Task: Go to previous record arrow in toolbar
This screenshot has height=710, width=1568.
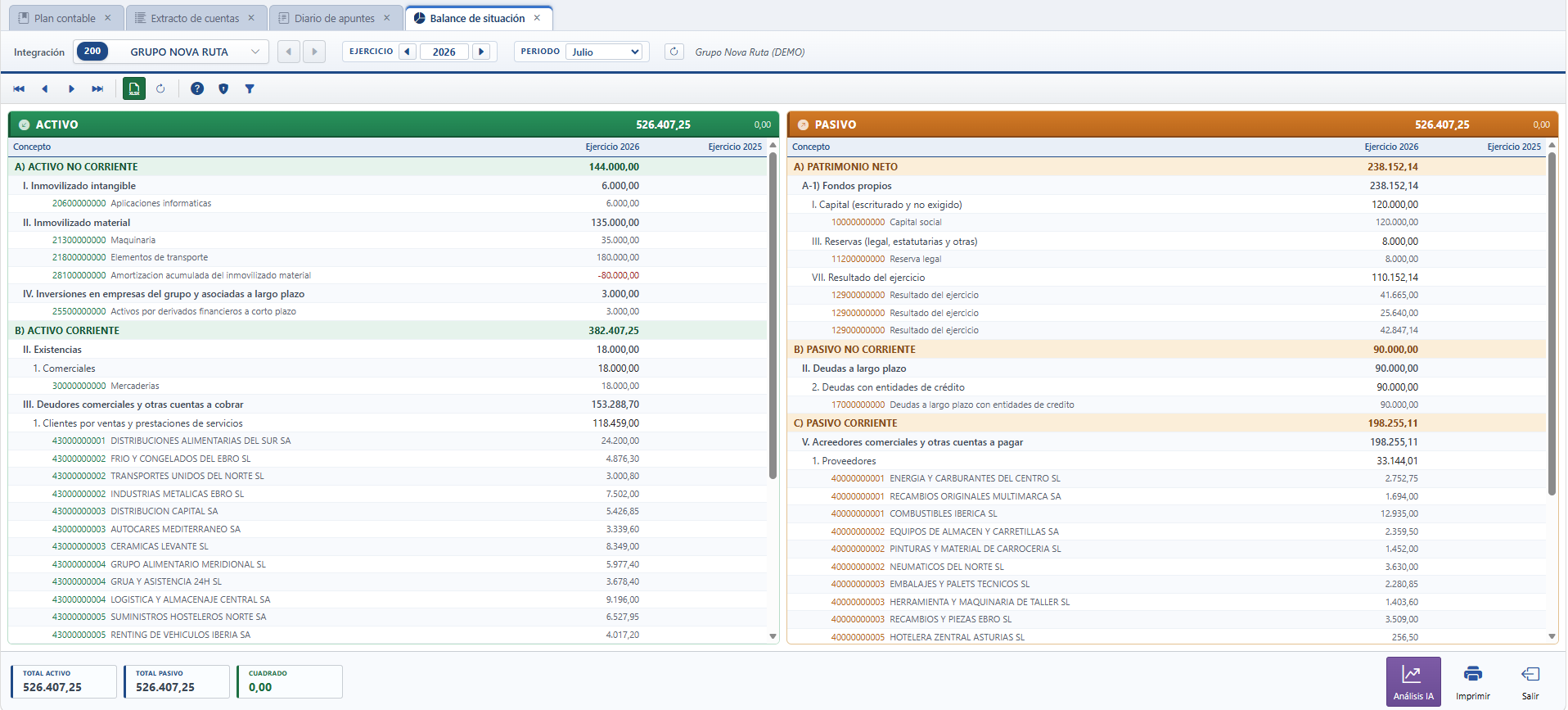Action: (45, 88)
